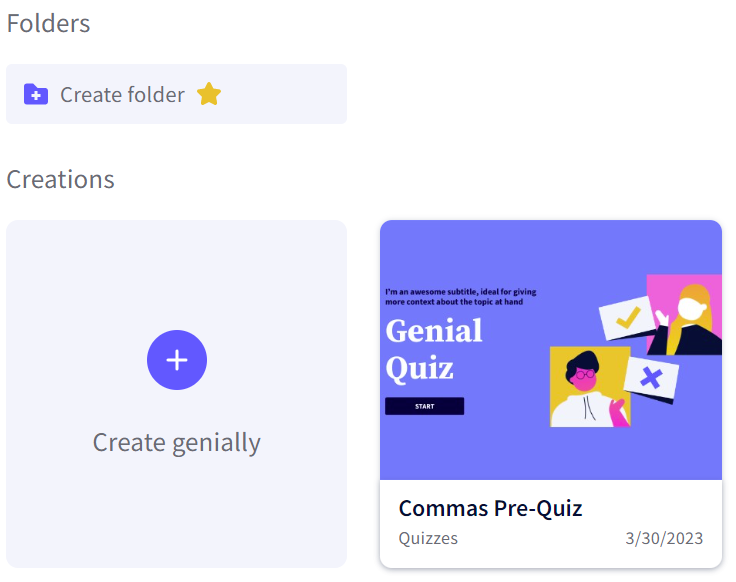The image size is (736, 582).
Task: Click the folder-plus icon beside Create folder
Action: pyautogui.click(x=36, y=95)
